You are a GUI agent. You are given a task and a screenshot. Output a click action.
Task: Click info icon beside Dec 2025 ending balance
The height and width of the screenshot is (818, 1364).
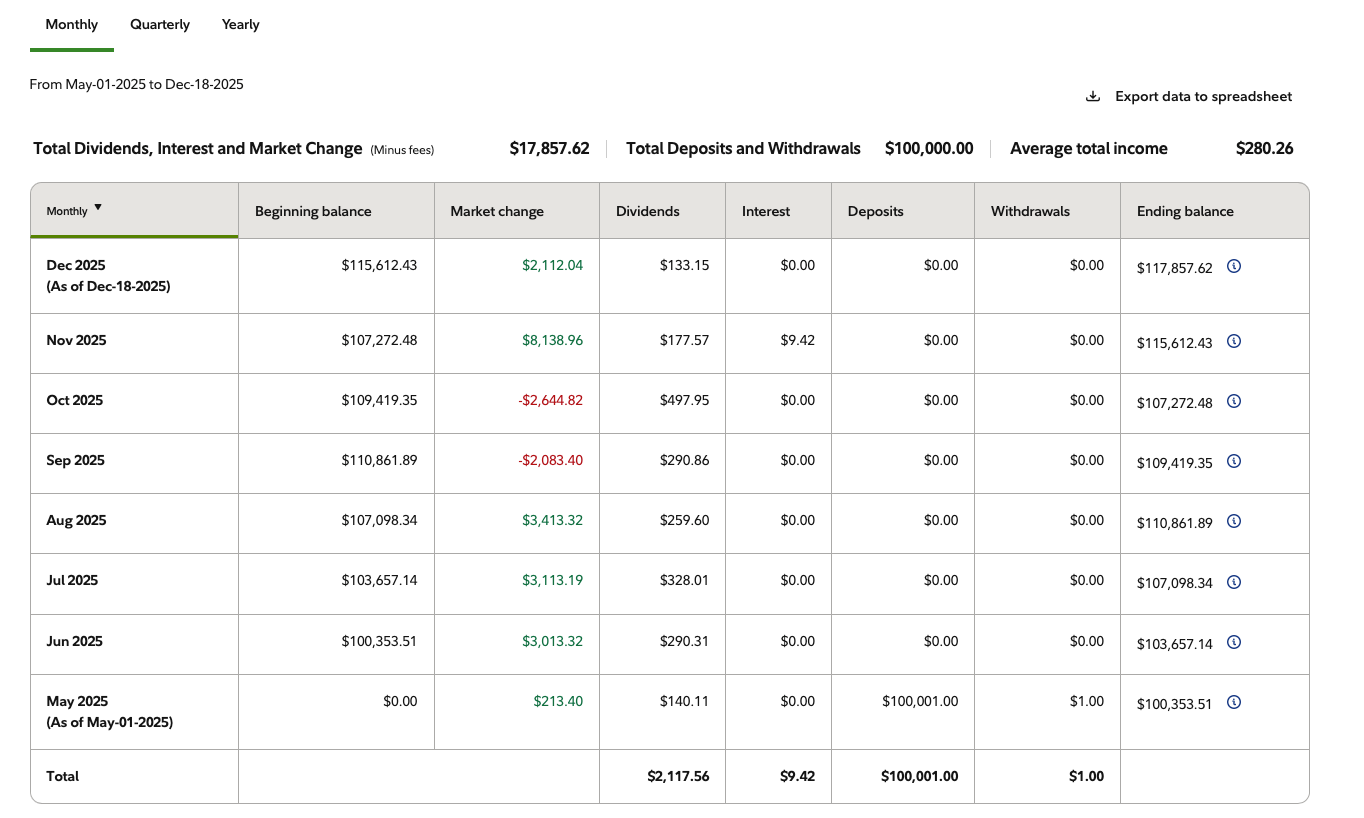pos(1233,267)
